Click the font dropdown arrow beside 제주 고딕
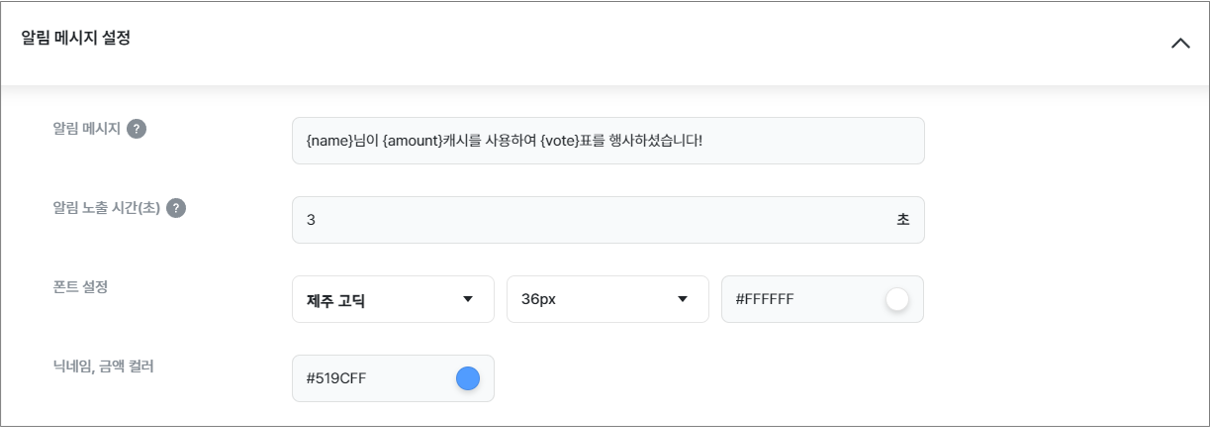Screen dimensions: 1210x427 coord(467,299)
